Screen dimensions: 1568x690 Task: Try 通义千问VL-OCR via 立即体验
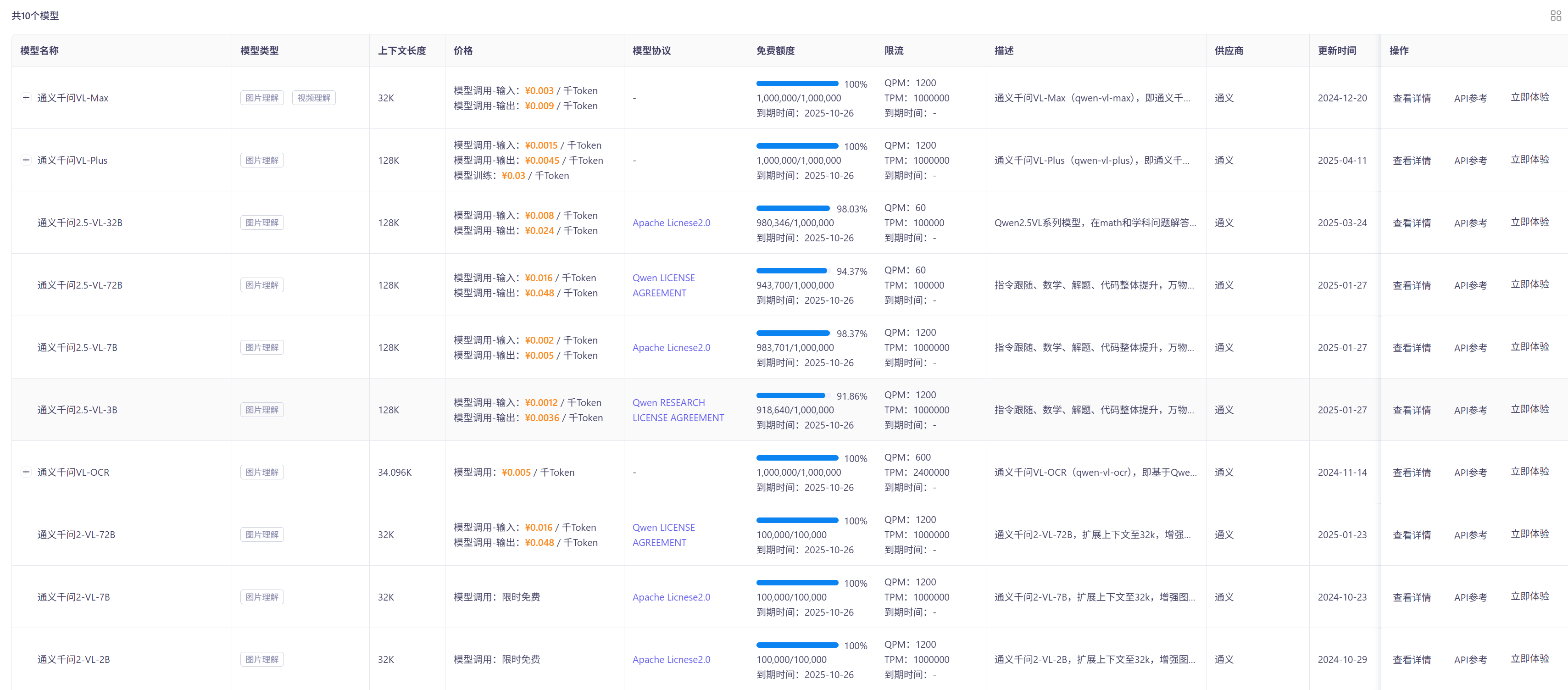pyautogui.click(x=1529, y=472)
